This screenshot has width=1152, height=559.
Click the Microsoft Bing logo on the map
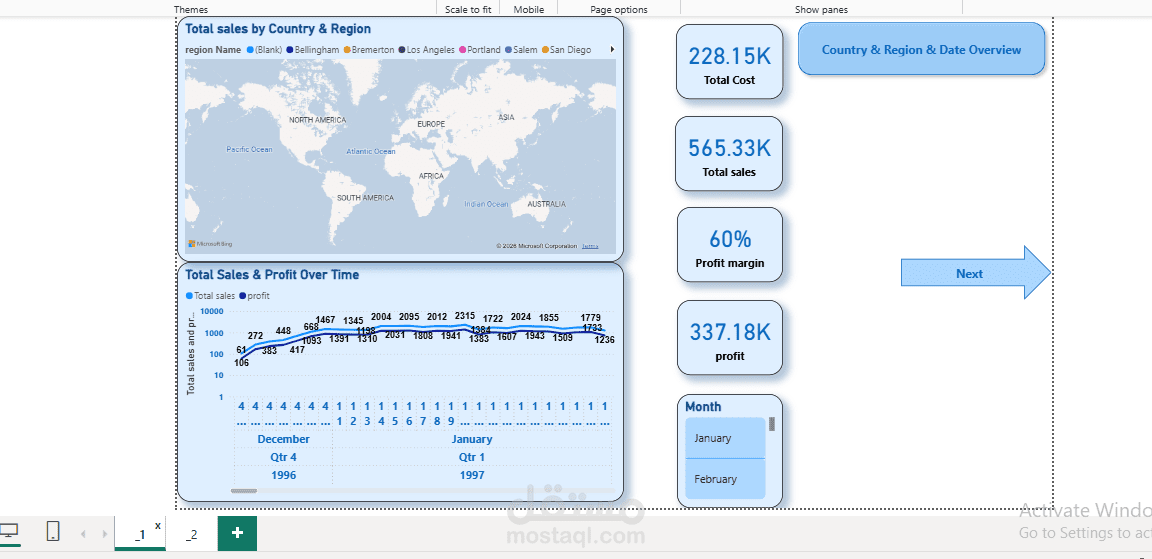point(210,244)
